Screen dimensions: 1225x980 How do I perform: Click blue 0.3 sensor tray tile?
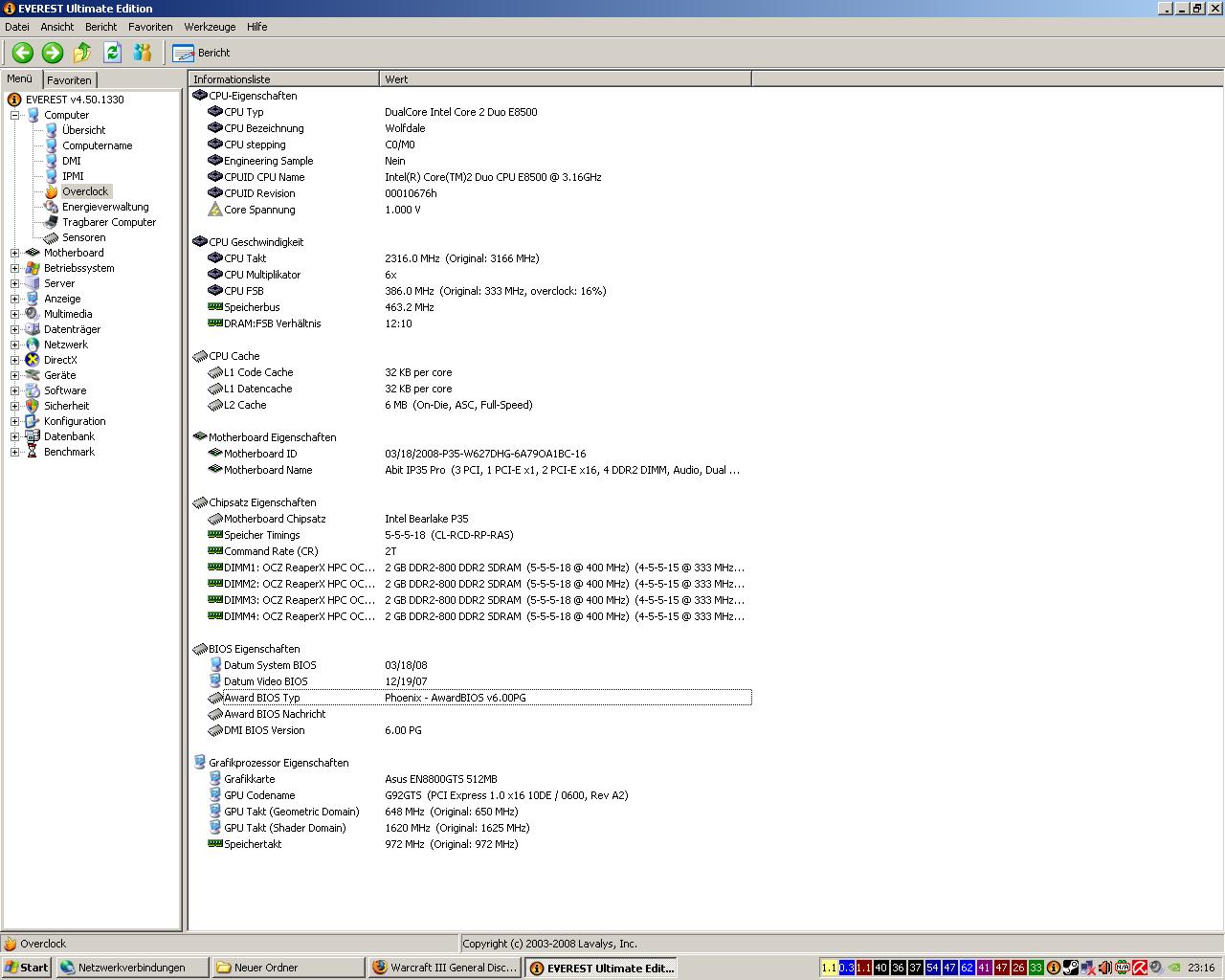point(846,968)
